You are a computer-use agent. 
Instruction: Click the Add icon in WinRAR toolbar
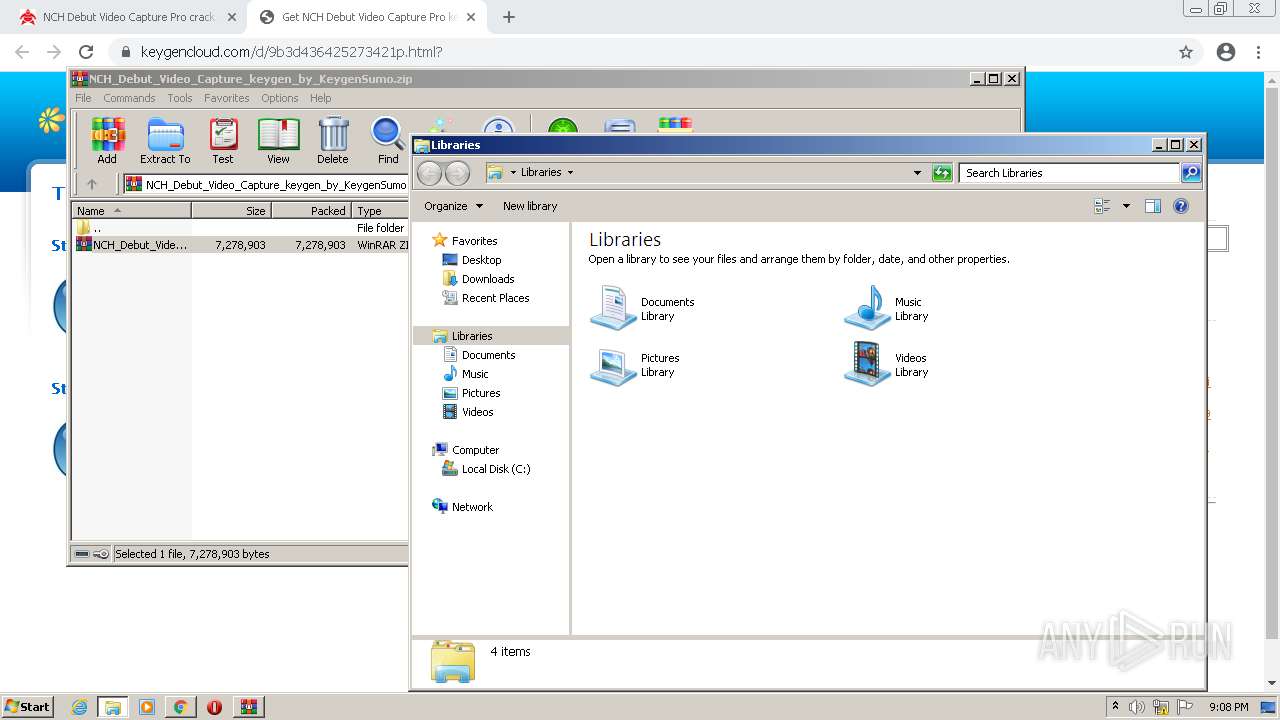tap(107, 140)
